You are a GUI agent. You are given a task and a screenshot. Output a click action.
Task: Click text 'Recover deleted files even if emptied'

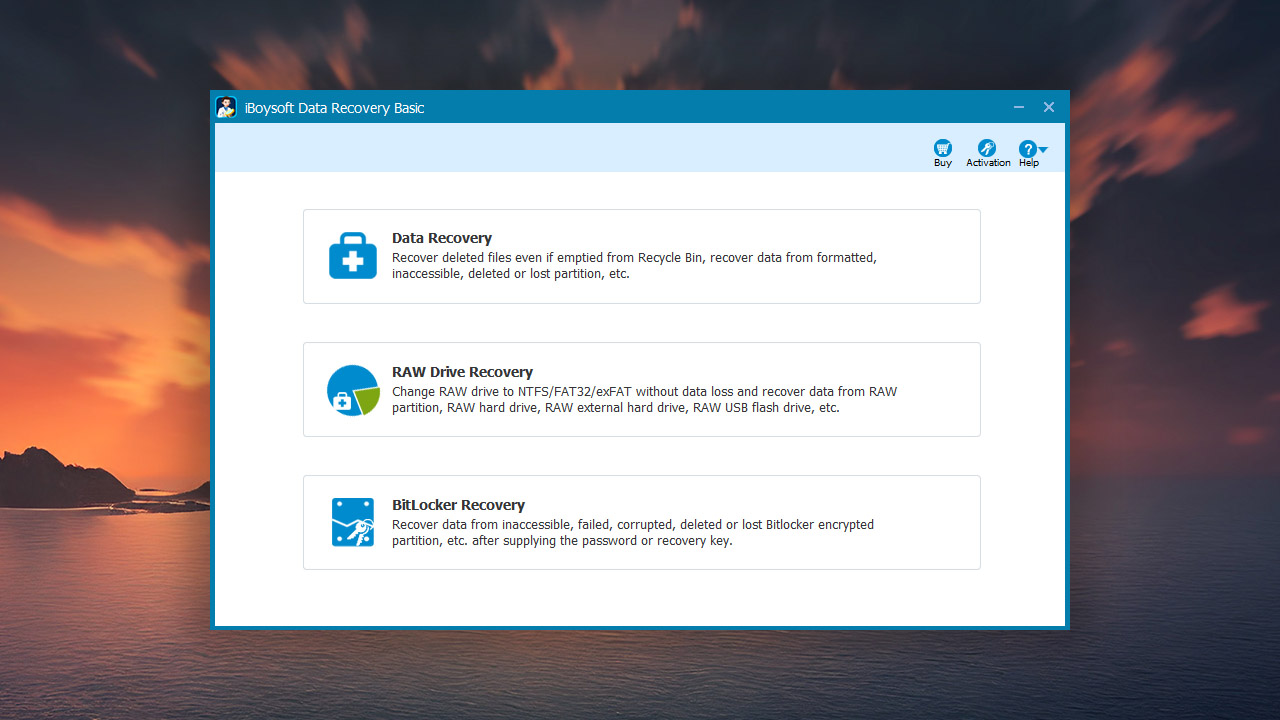point(491,258)
